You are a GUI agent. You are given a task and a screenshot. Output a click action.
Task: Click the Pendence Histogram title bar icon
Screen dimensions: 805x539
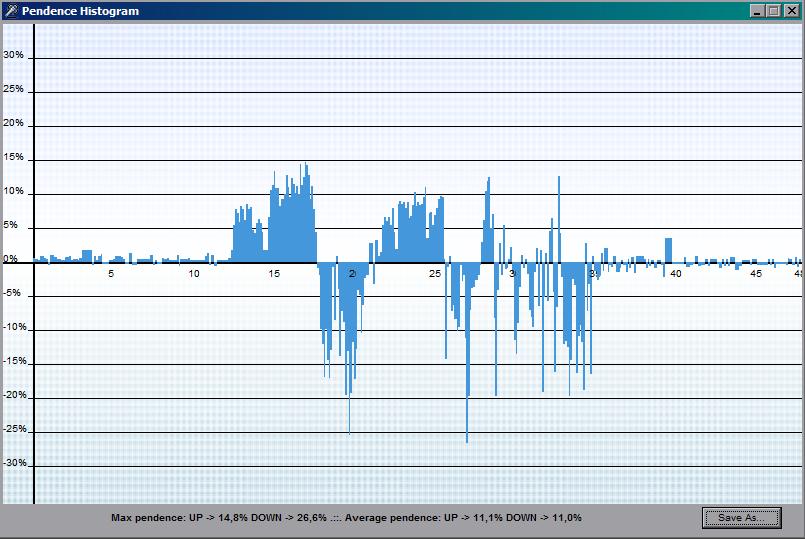point(11,11)
